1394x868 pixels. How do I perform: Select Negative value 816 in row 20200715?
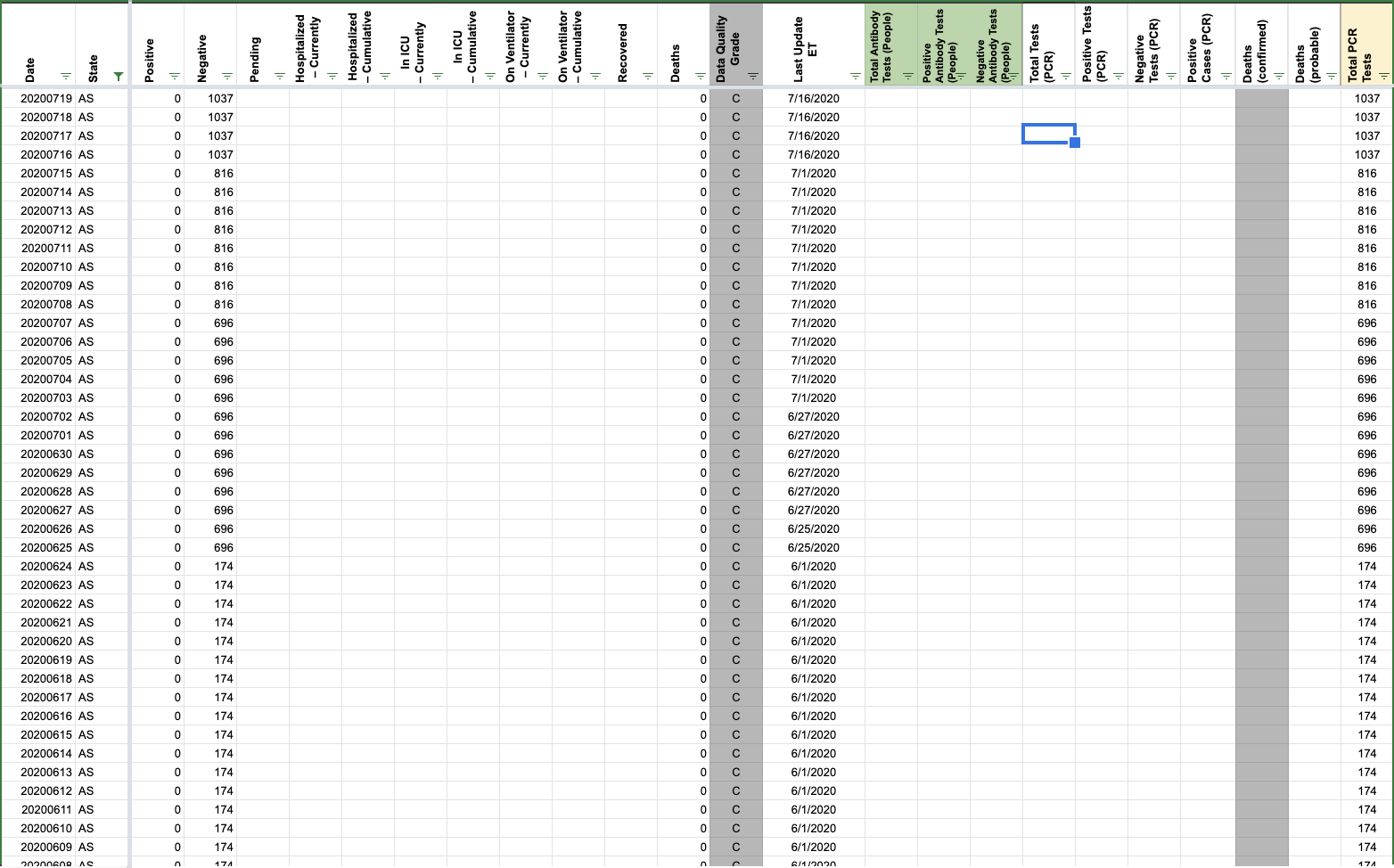pos(210,173)
